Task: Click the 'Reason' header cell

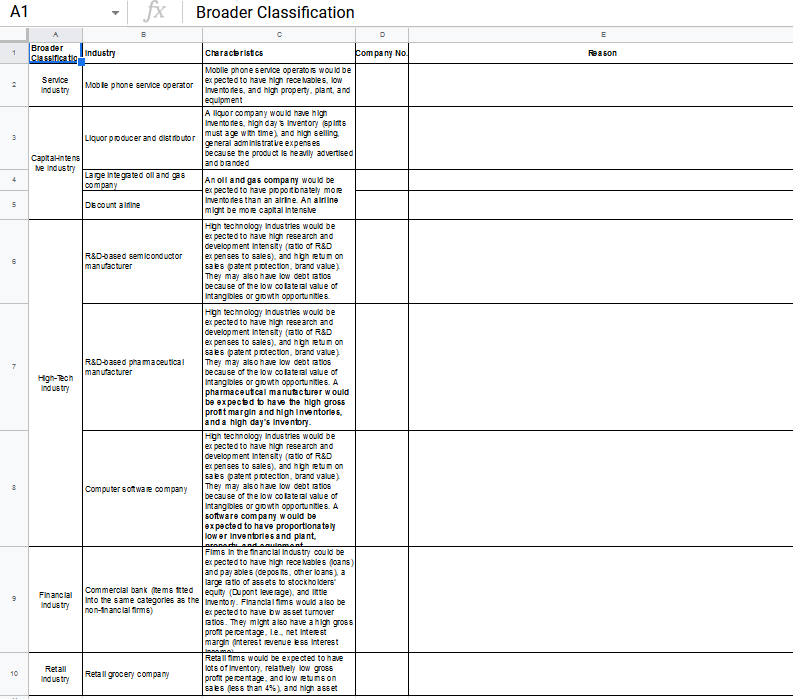Action: pyautogui.click(x=601, y=53)
